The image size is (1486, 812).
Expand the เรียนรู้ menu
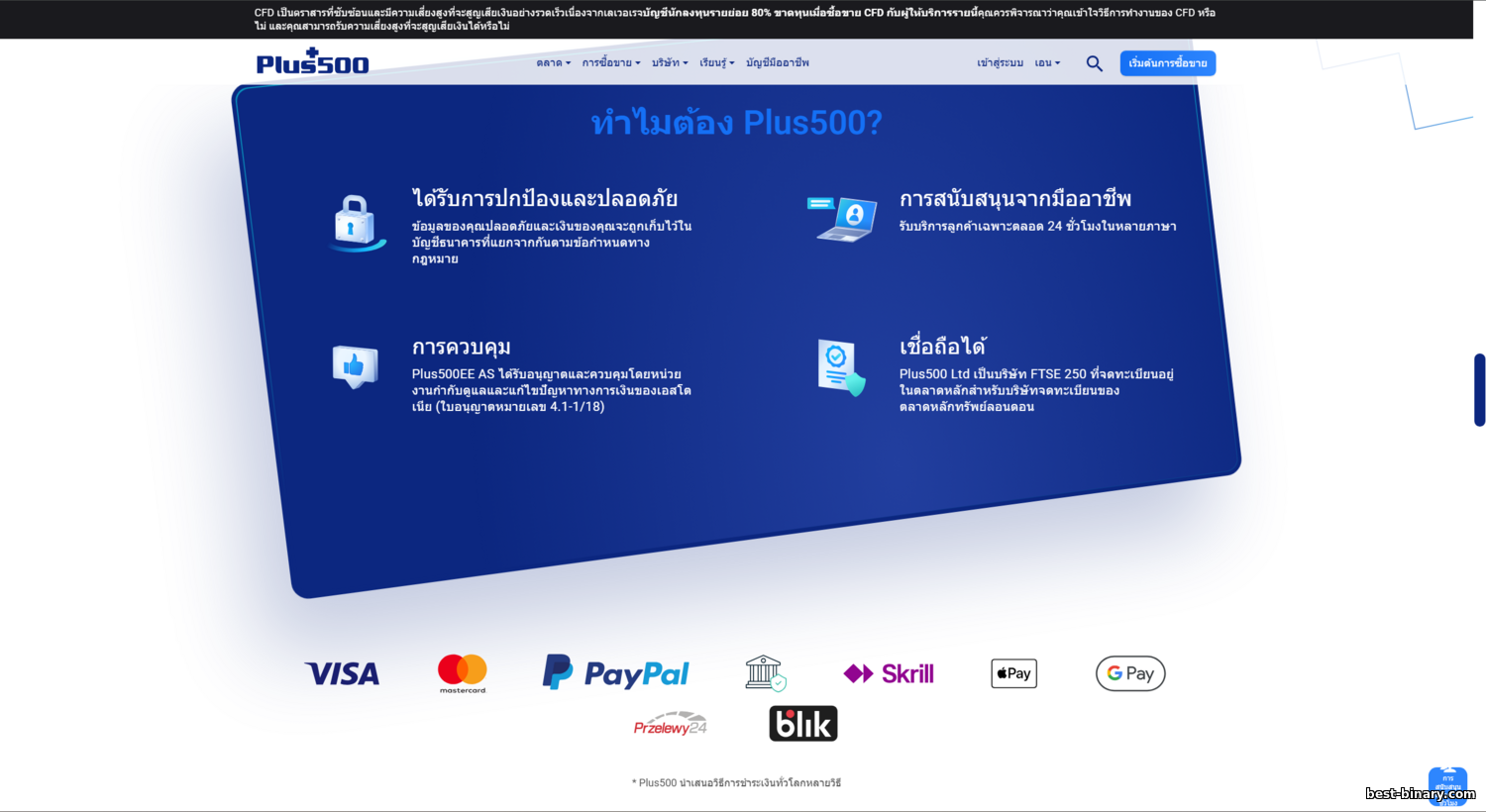tap(716, 63)
